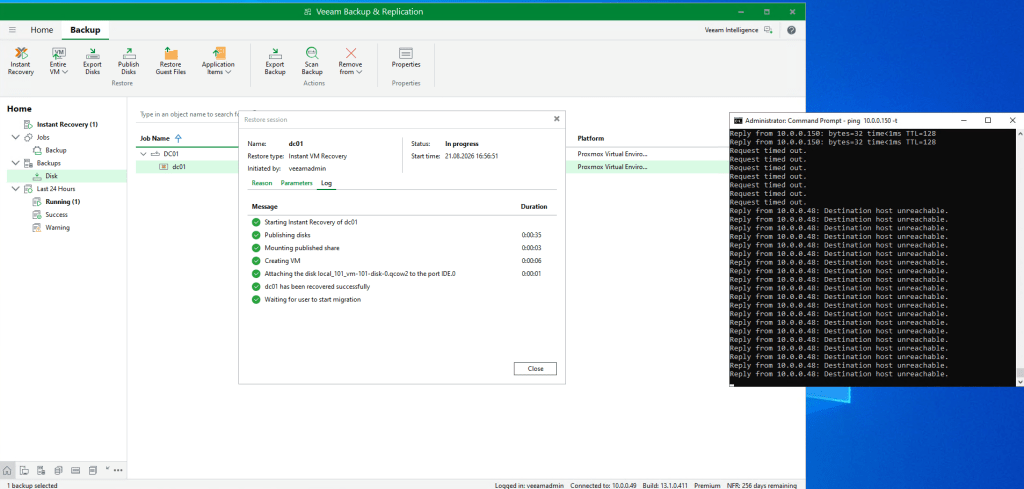Click the Inventory view icon in the bottom bar
Viewport: 1024px width, 489px height.
click(24, 470)
